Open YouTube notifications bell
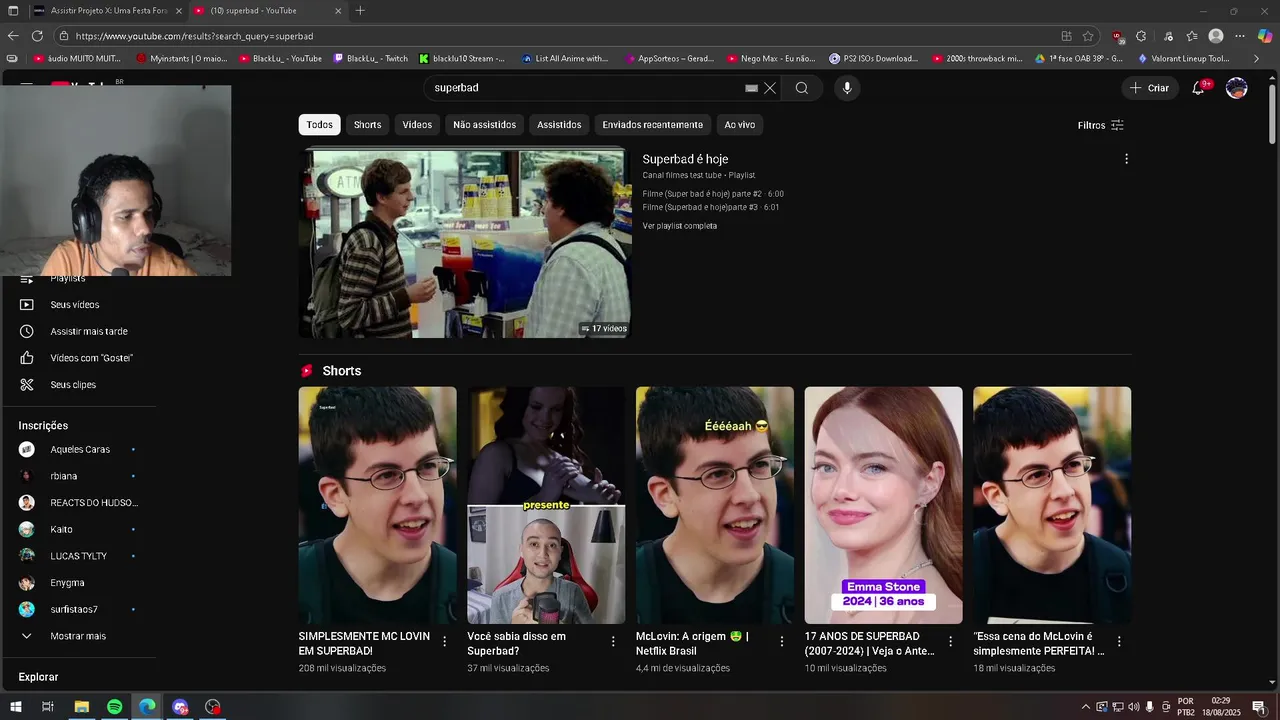 [1198, 88]
